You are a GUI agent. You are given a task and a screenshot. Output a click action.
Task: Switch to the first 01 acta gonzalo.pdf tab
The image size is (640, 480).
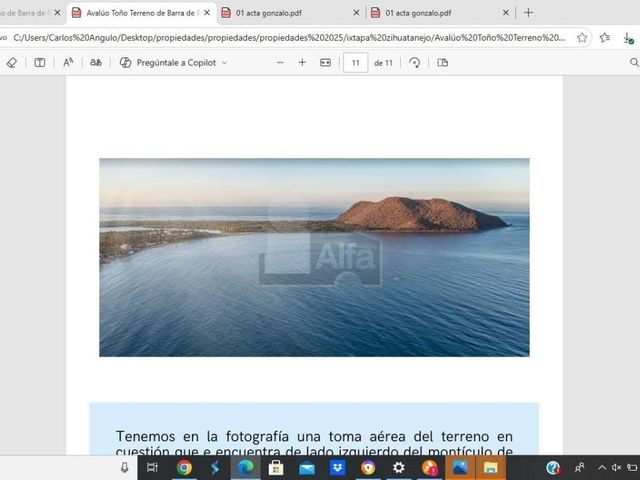coord(291,13)
